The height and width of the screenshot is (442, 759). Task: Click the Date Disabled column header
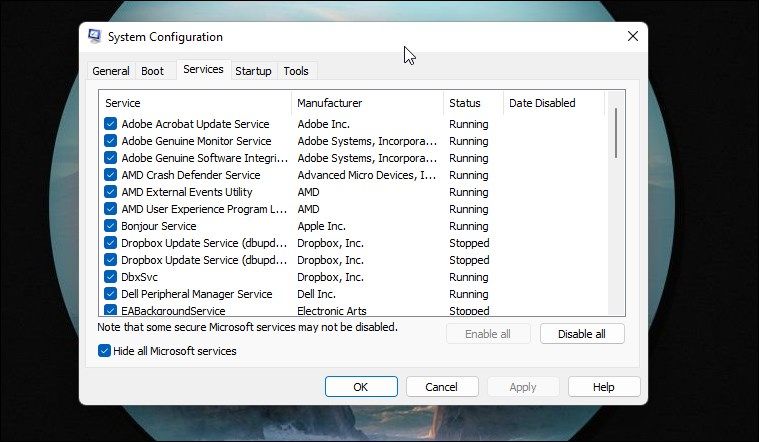(x=542, y=103)
